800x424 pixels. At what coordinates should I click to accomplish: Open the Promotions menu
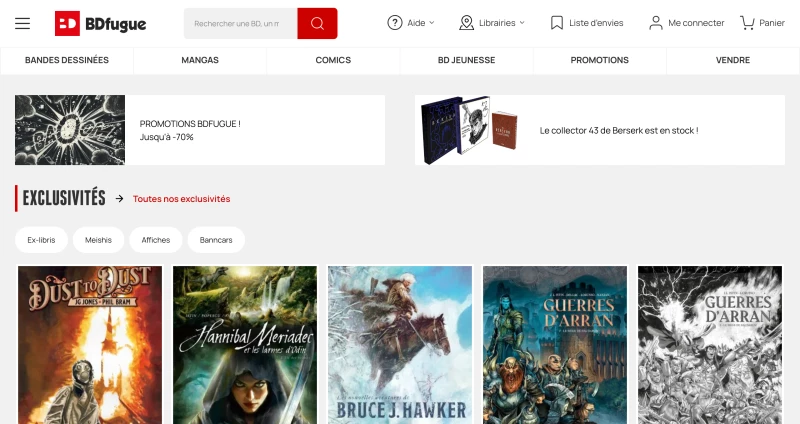pyautogui.click(x=599, y=60)
